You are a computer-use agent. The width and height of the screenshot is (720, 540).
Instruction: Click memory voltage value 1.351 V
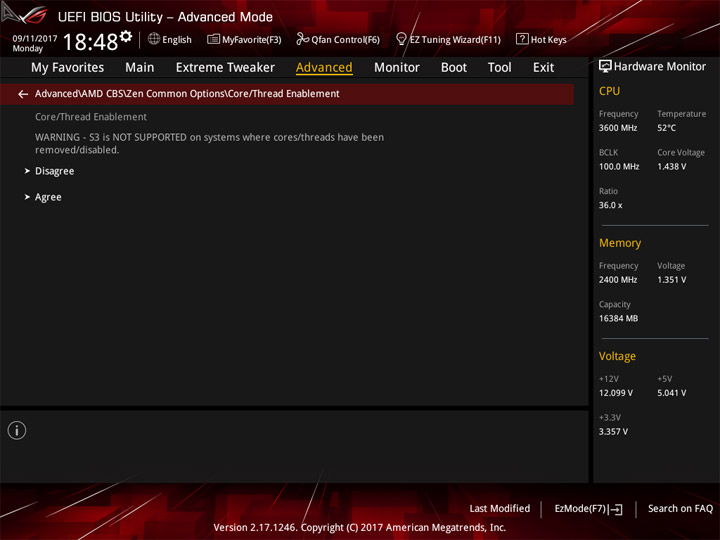672,280
